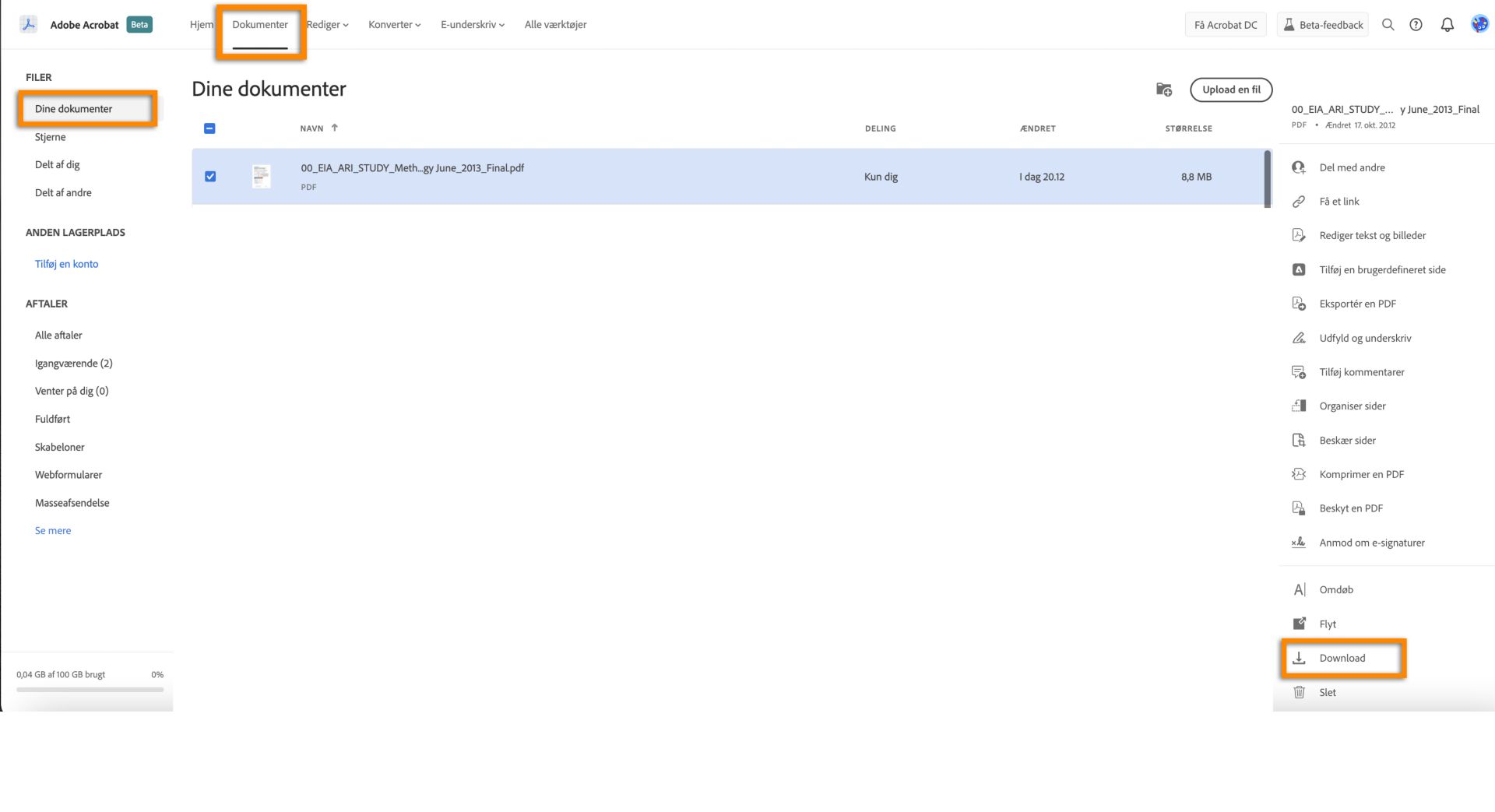Open Skabeloner in sidebar
The height and width of the screenshot is (812, 1495).
60,448
